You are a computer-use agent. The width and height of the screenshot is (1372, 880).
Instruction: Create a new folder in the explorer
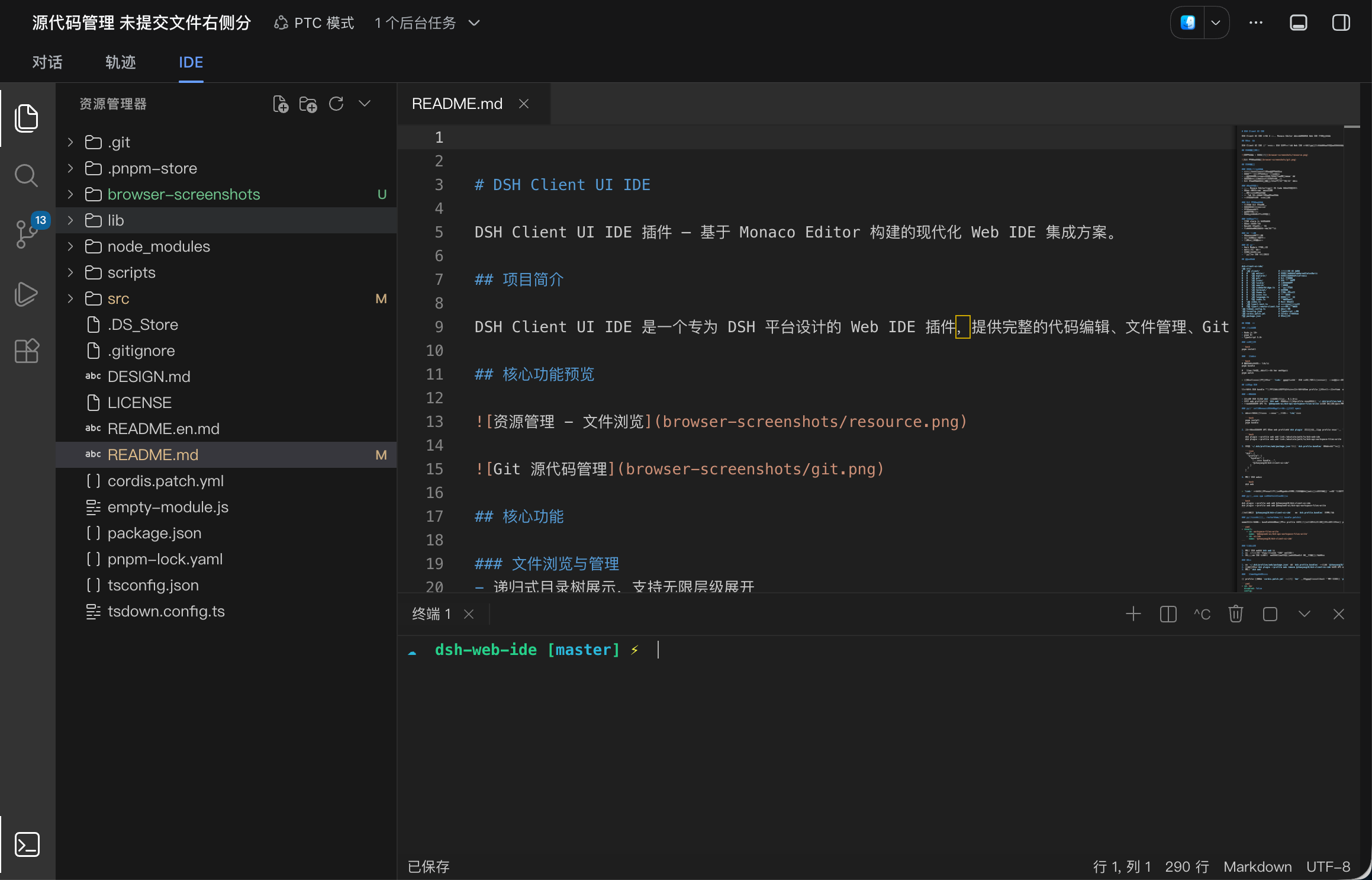tap(308, 104)
